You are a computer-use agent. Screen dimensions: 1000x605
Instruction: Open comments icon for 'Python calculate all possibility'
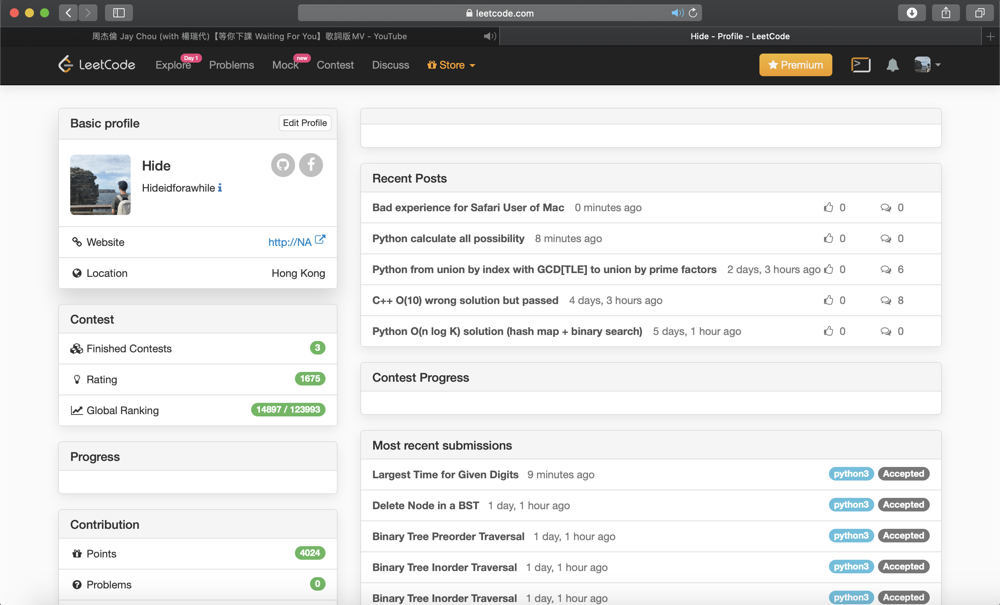[886, 238]
